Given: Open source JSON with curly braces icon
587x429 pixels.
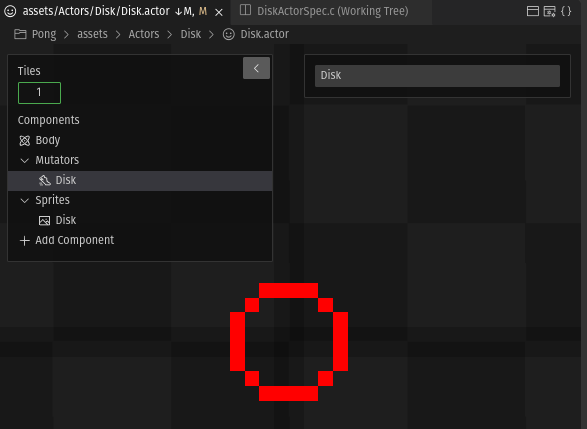Looking at the screenshot, I should [x=566, y=11].
